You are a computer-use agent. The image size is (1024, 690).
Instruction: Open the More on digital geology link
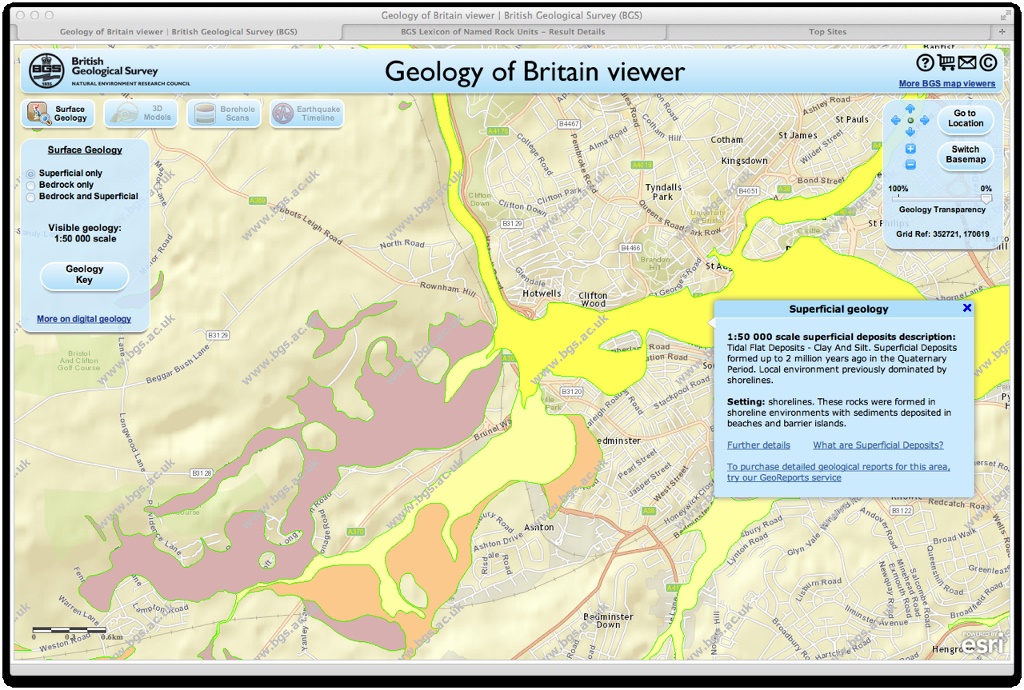(x=84, y=319)
